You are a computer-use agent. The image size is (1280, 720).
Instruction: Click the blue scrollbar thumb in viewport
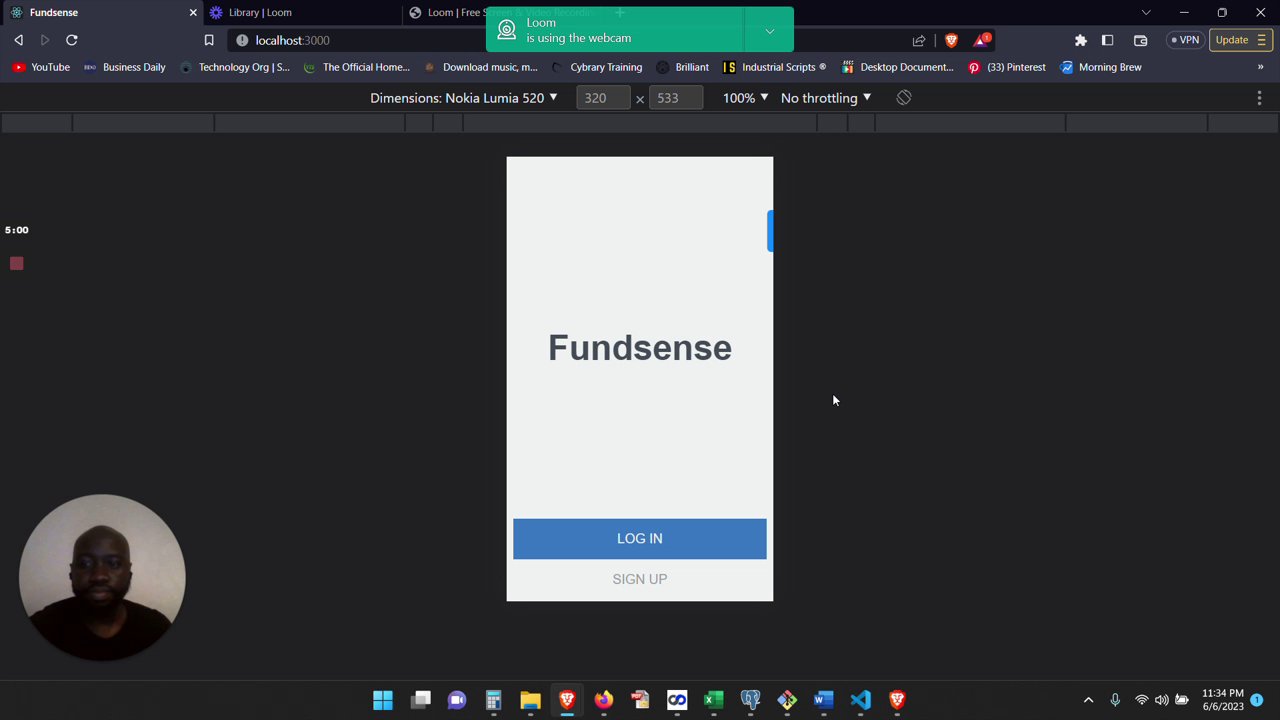[770, 231]
